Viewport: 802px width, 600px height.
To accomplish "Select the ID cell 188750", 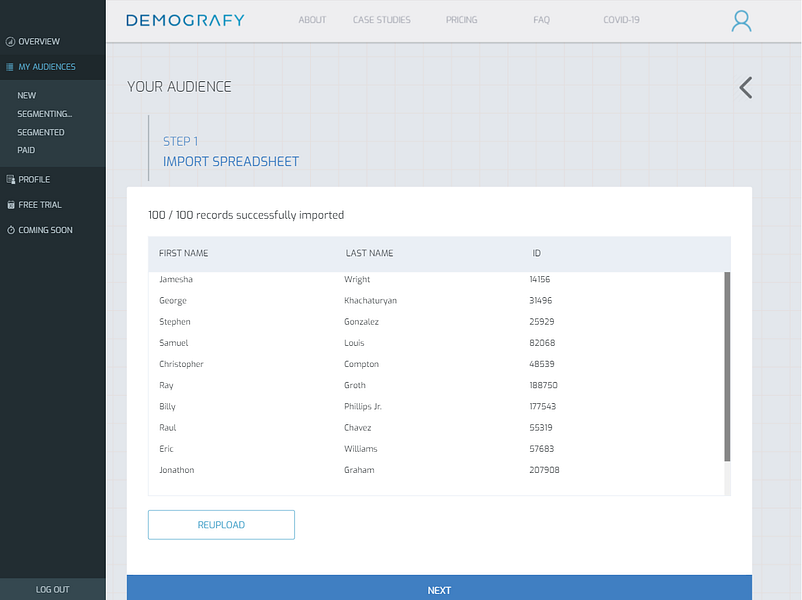I will tap(543, 385).
